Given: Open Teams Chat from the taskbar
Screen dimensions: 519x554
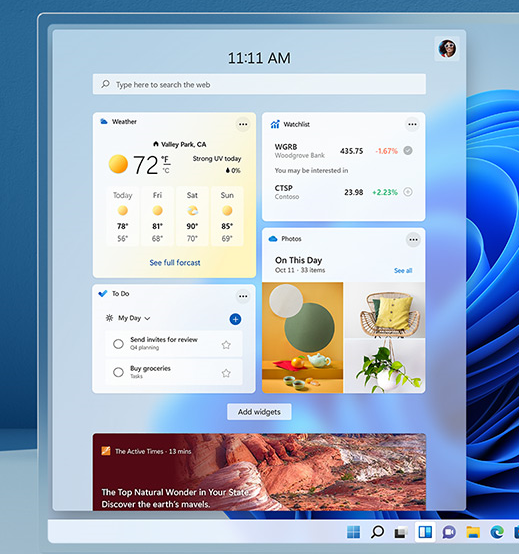Looking at the screenshot, I should coord(449,532).
